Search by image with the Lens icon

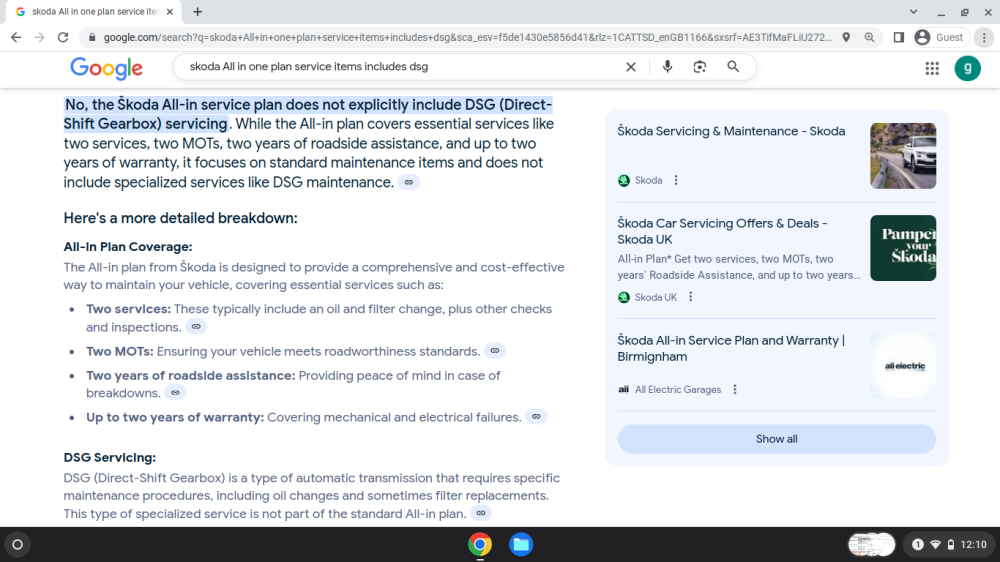700,66
